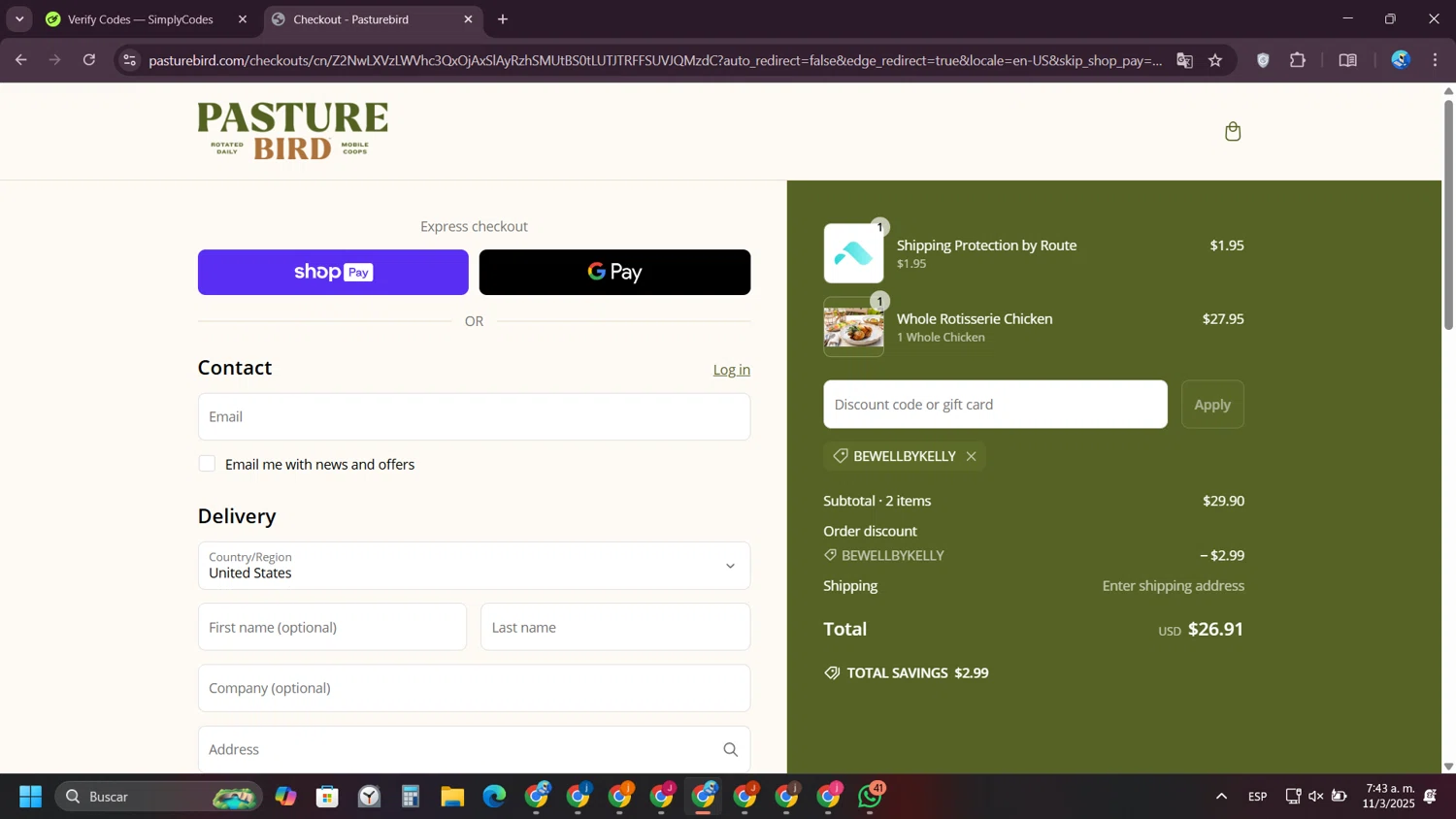This screenshot has height=819, width=1456.
Task: Go back to the previous page
Action: (20, 60)
